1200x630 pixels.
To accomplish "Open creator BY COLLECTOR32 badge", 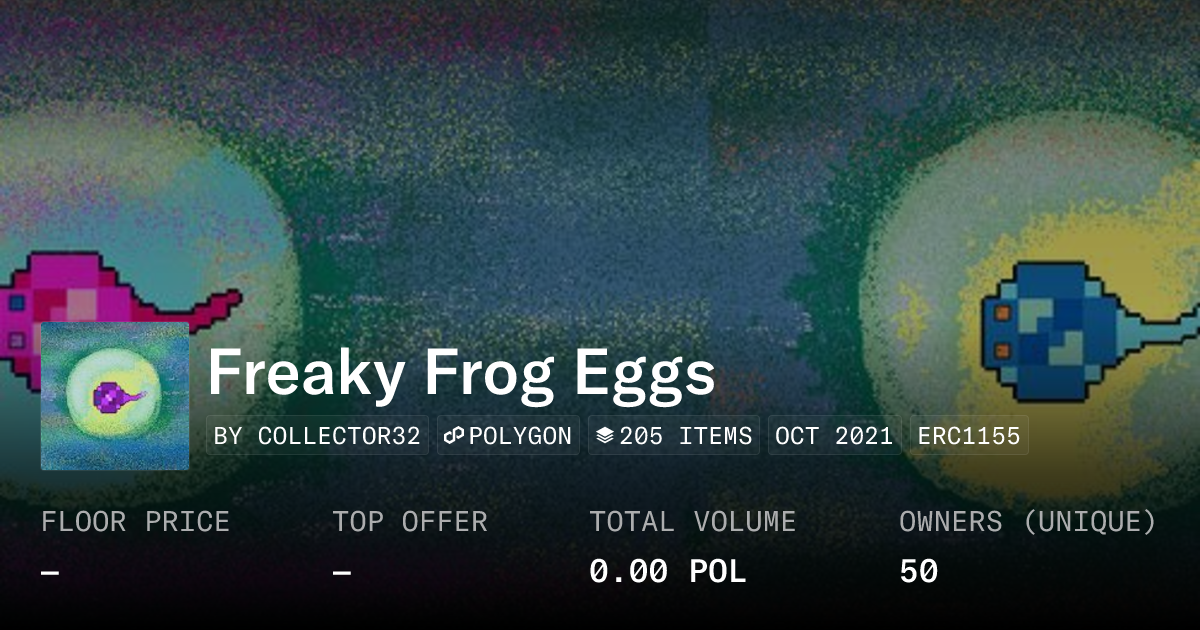I will 317,436.
